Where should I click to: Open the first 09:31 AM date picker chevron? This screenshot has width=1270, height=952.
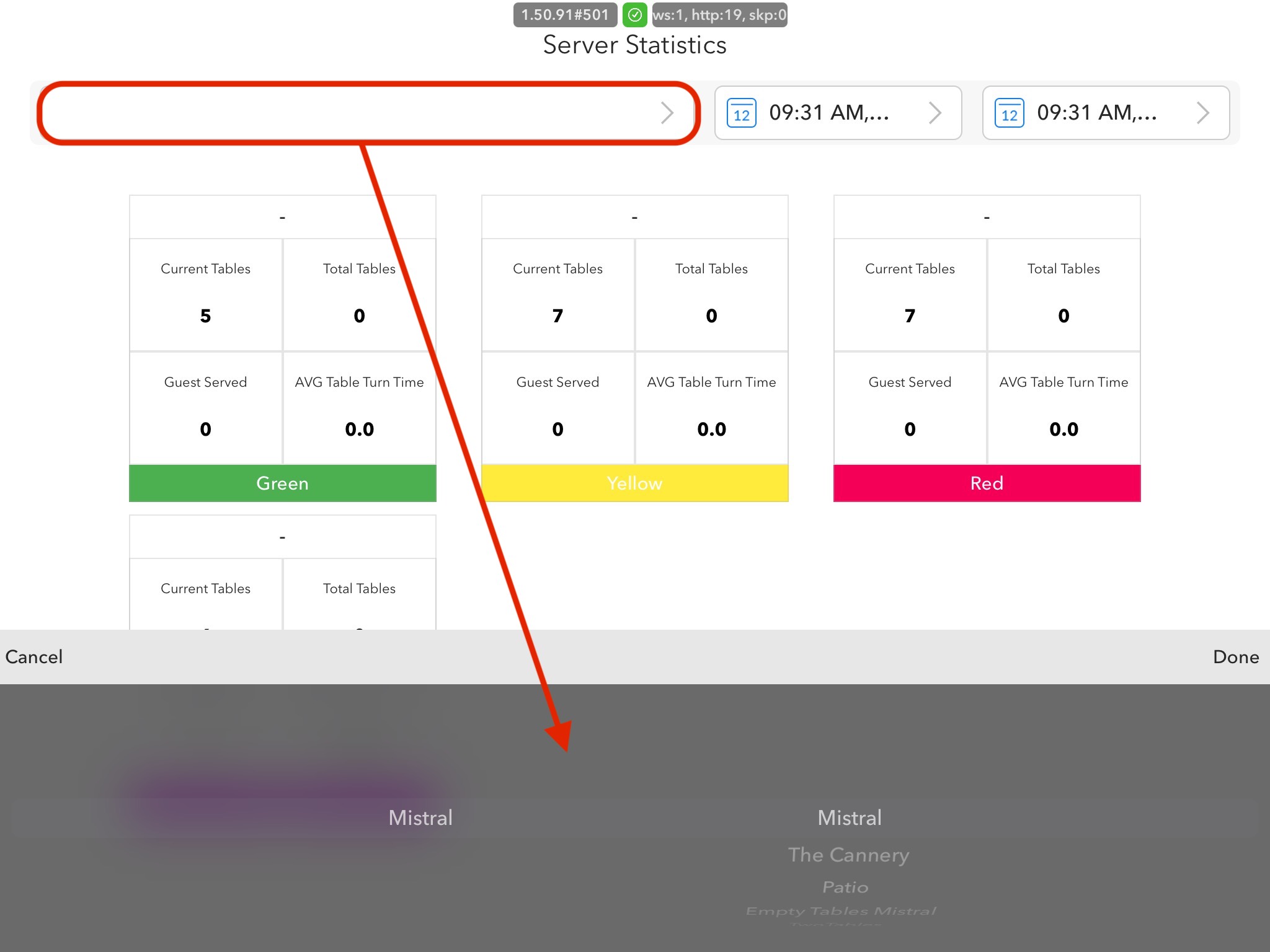point(935,113)
